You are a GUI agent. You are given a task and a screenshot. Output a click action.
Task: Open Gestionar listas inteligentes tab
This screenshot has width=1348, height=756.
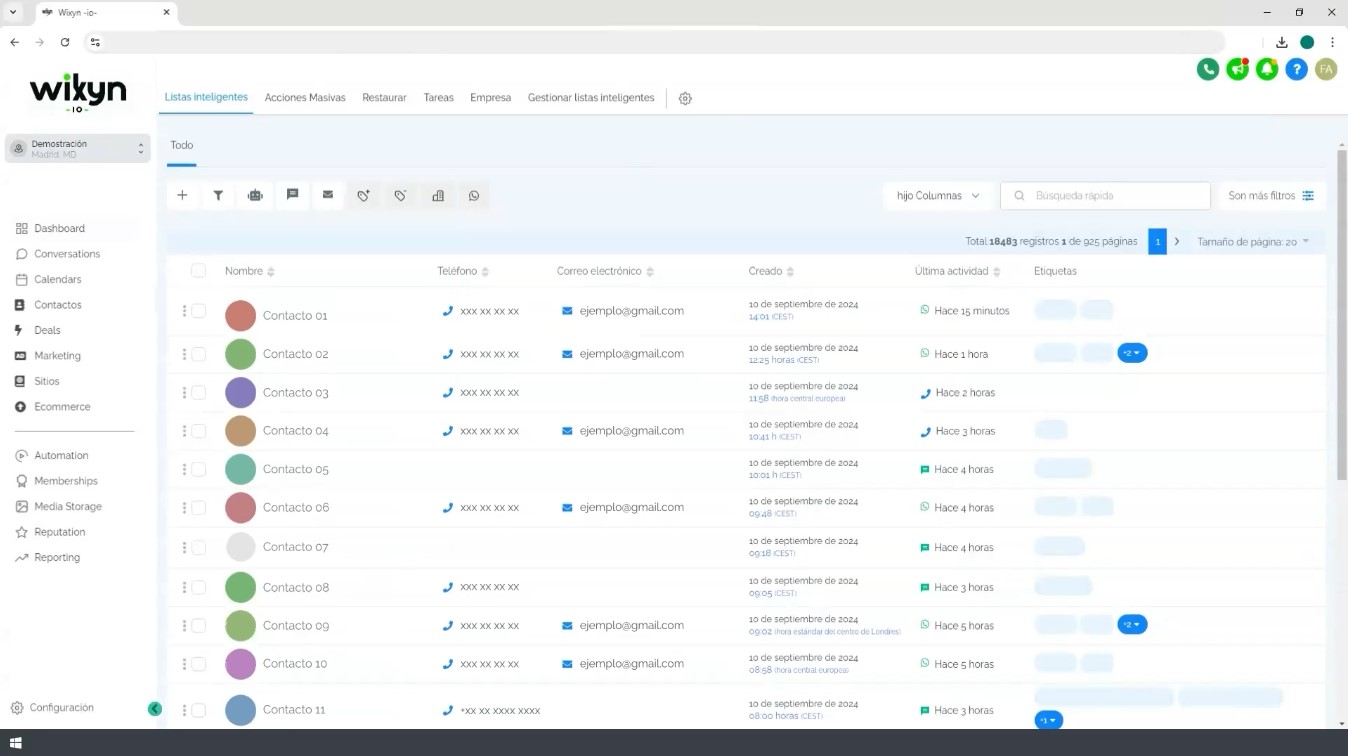click(x=591, y=98)
